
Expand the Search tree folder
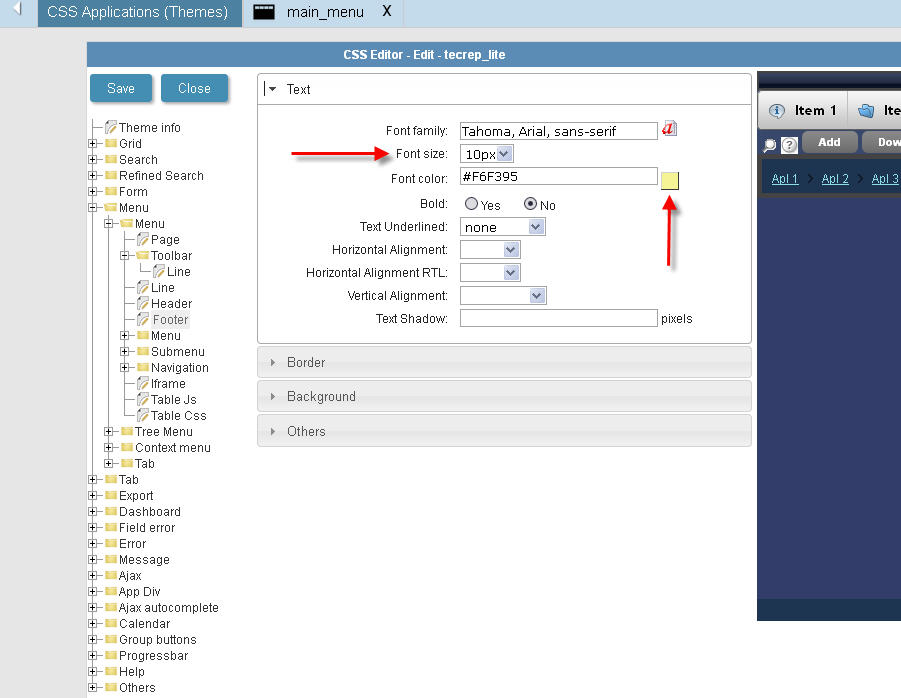coord(93,159)
